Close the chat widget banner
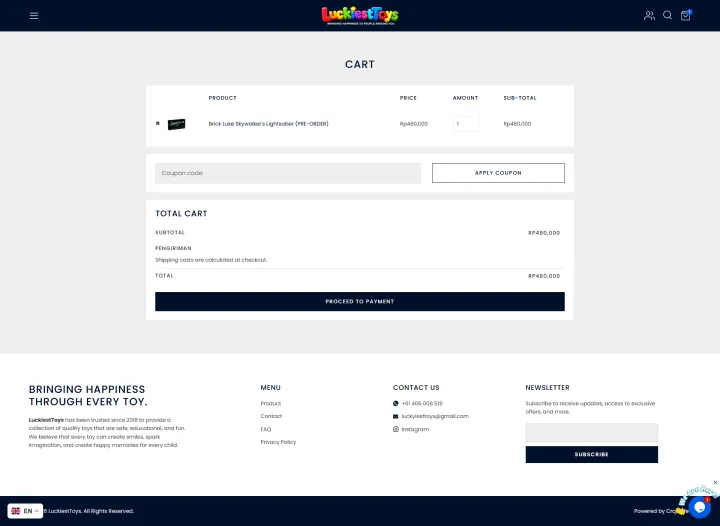Screen dimensions: 720x526 point(715,482)
